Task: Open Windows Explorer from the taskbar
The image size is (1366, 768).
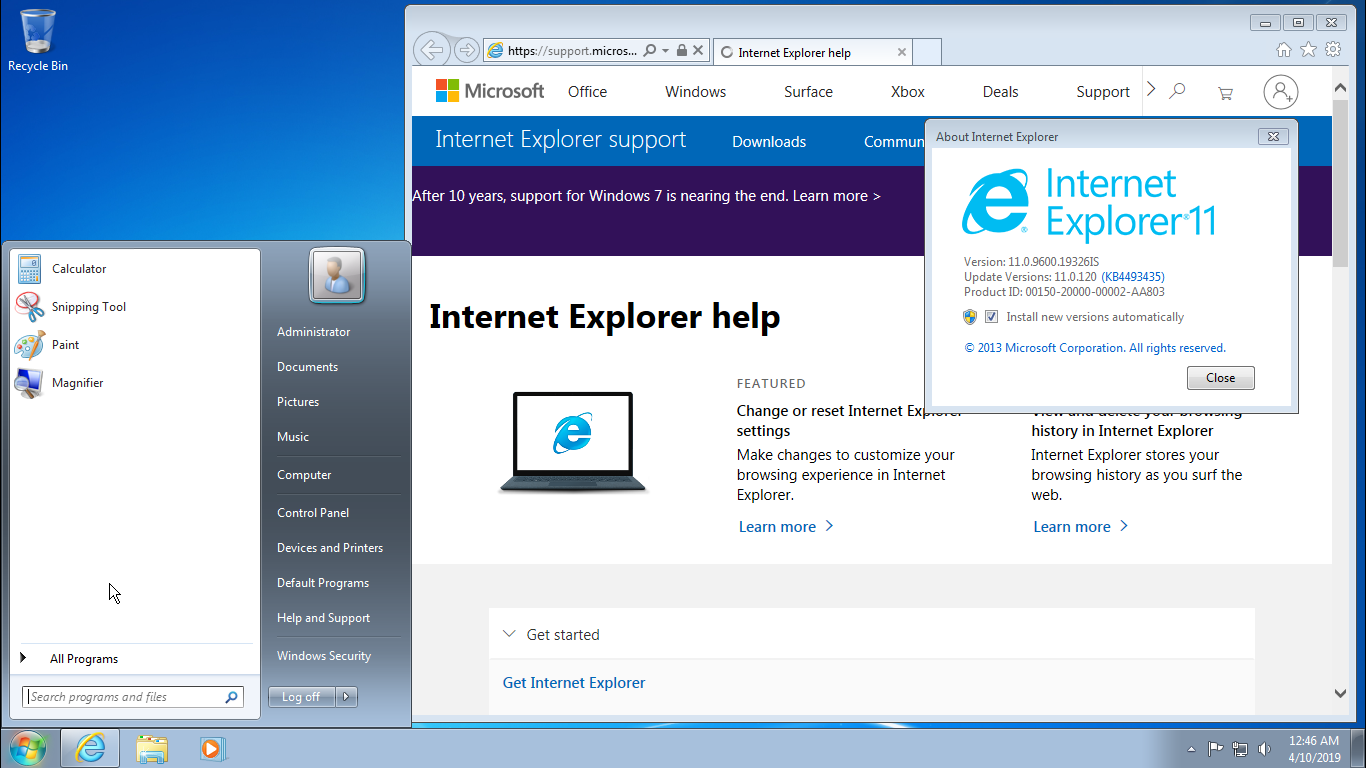Action: [x=152, y=748]
